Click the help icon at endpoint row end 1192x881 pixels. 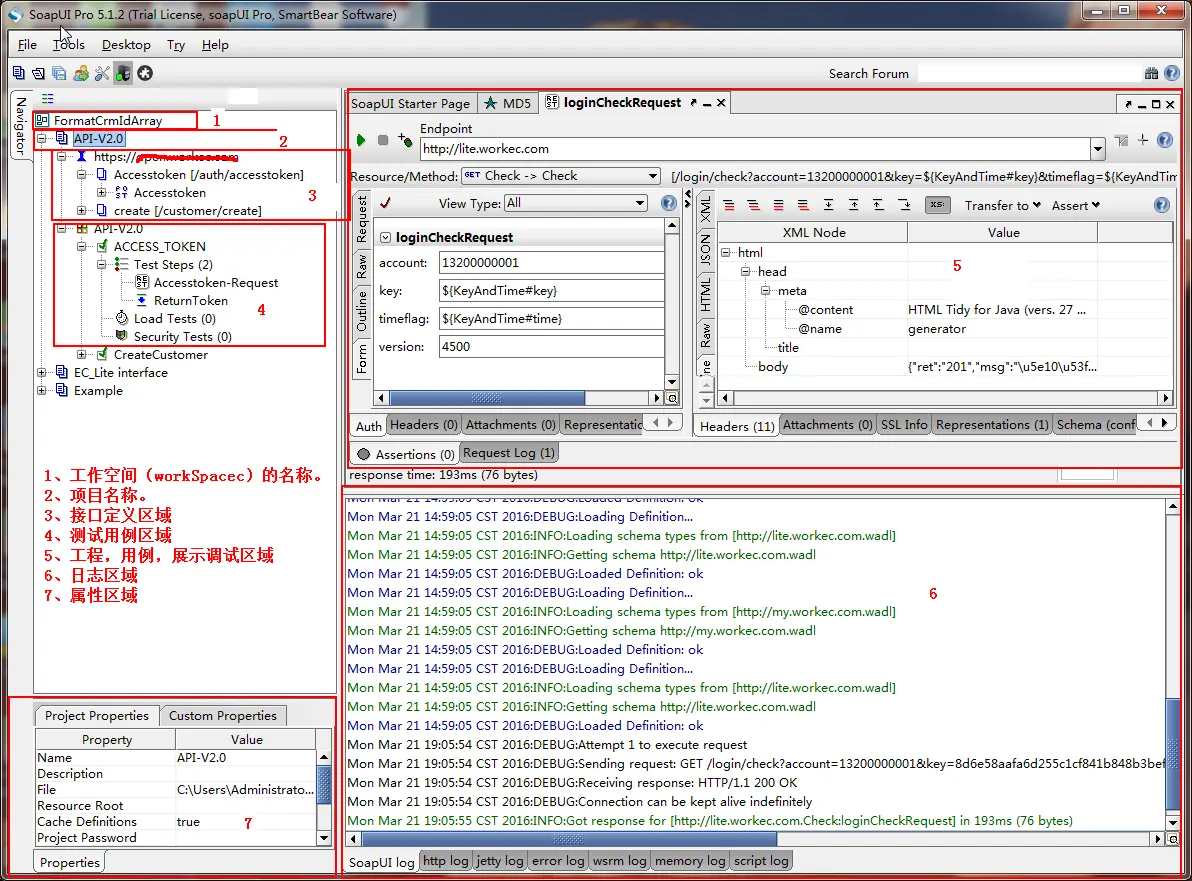pyautogui.click(x=1165, y=140)
